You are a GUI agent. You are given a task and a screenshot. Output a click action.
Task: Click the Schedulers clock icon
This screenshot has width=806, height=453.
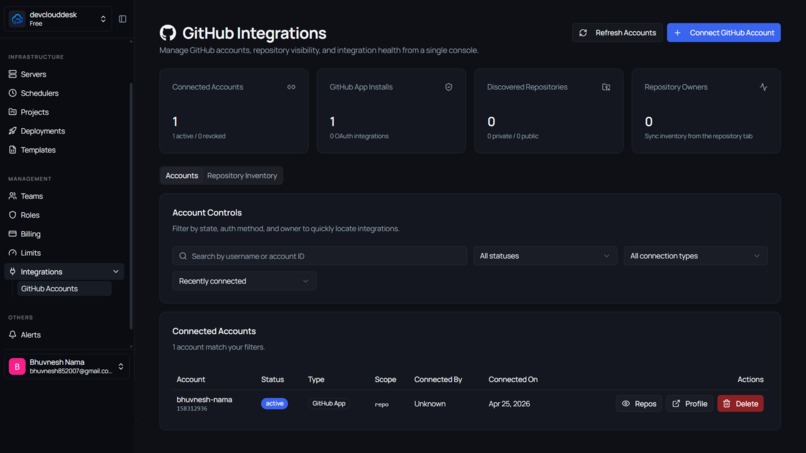pyautogui.click(x=12, y=93)
